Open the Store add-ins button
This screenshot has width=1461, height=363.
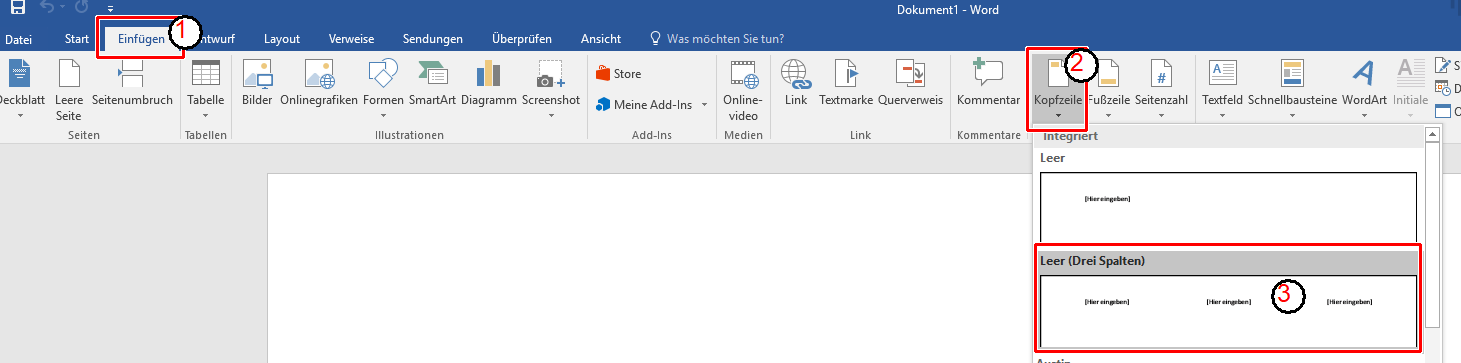point(619,74)
